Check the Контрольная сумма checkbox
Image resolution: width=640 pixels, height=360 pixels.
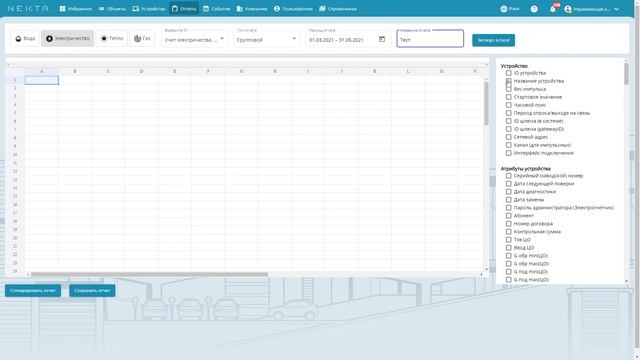(509, 231)
